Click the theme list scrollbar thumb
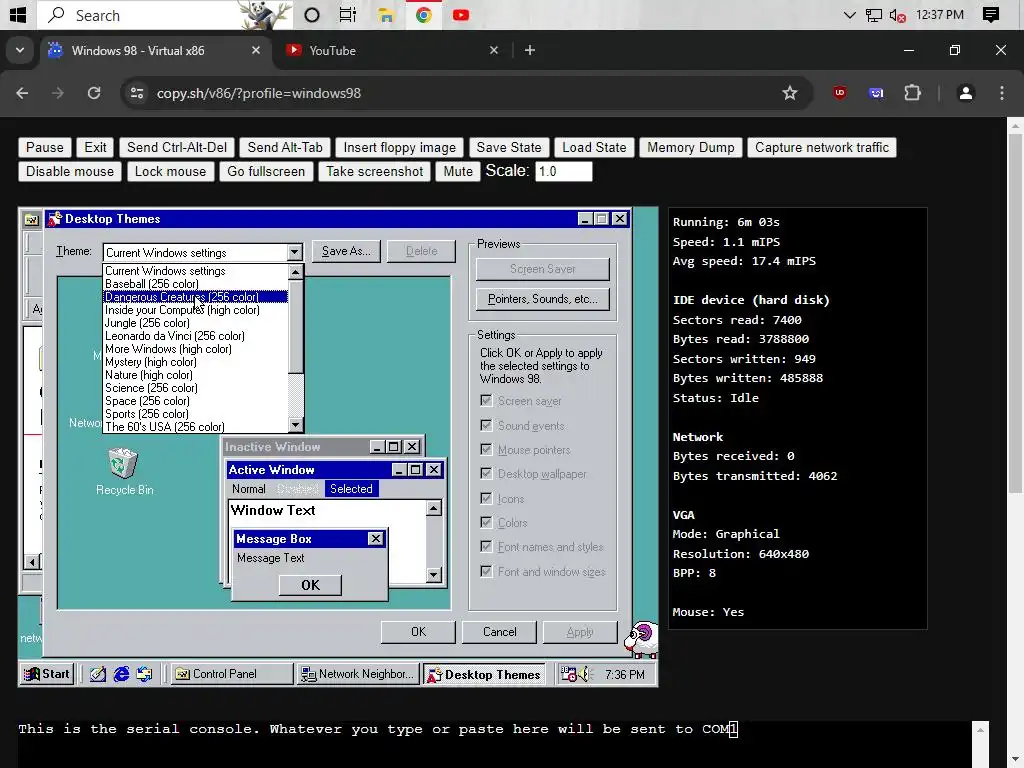This screenshot has height=768, width=1024. (296, 327)
